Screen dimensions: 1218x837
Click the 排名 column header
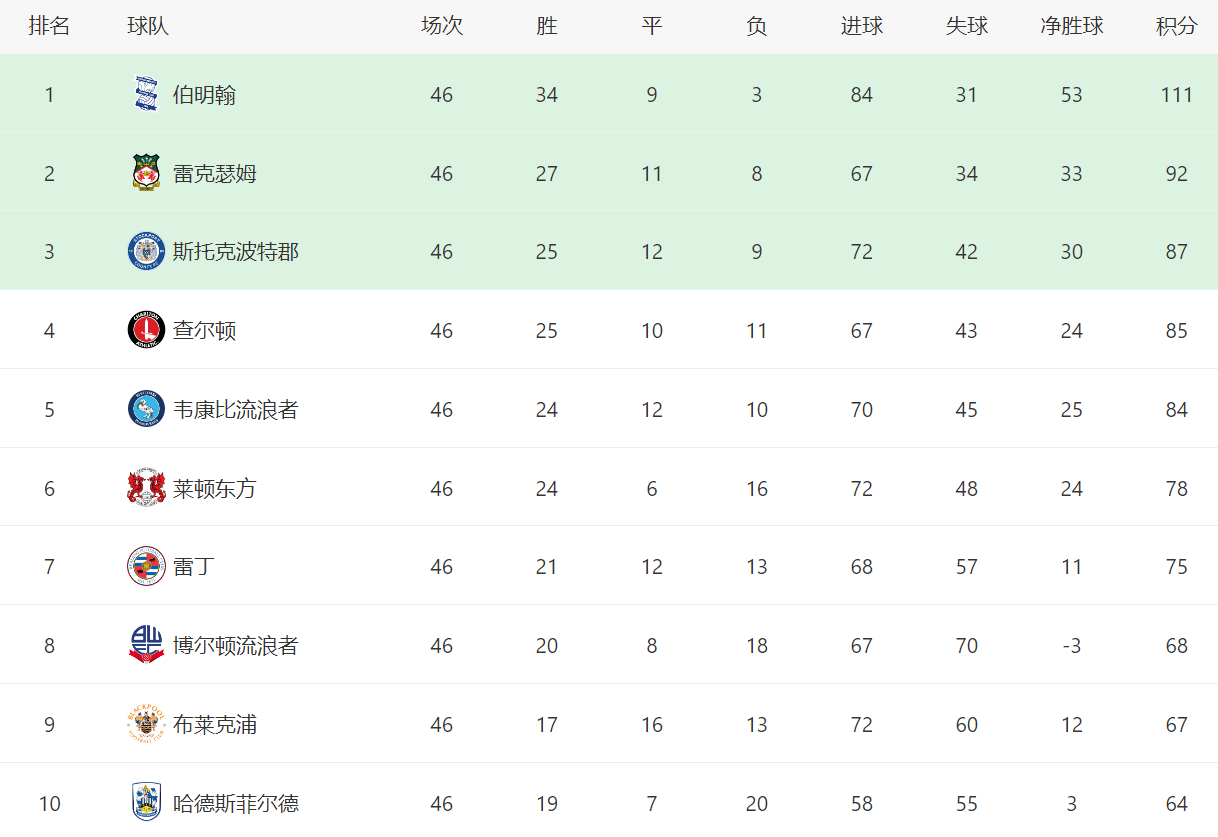point(49,27)
